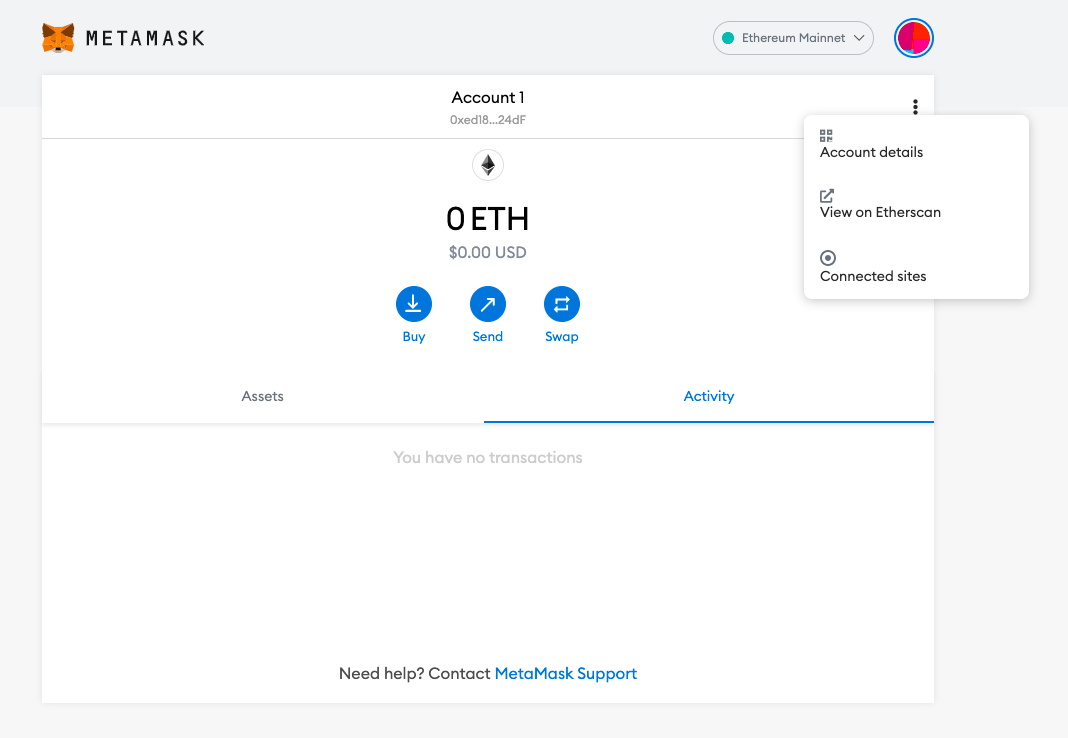Image resolution: width=1068 pixels, height=738 pixels.
Task: Switch to the Activity tab
Action: (709, 396)
